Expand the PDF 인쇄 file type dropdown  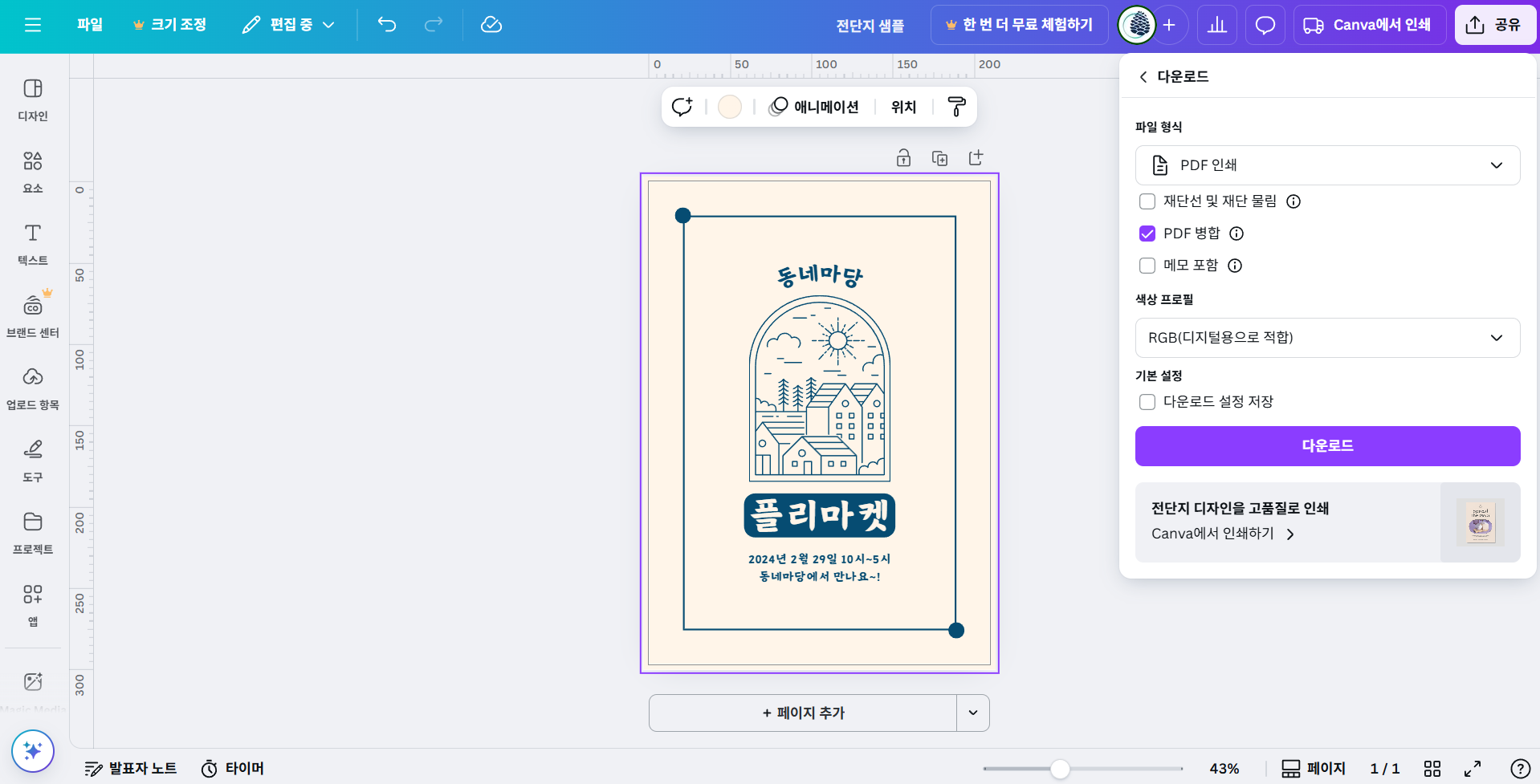point(1327,165)
